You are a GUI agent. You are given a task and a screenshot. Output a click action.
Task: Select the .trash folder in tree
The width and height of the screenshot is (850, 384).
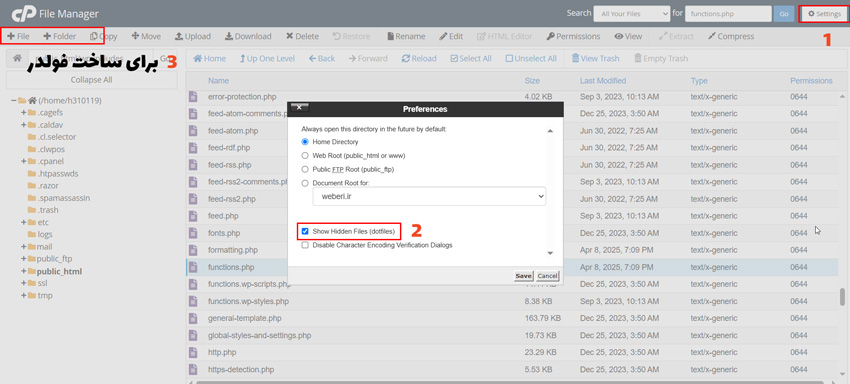(x=48, y=210)
